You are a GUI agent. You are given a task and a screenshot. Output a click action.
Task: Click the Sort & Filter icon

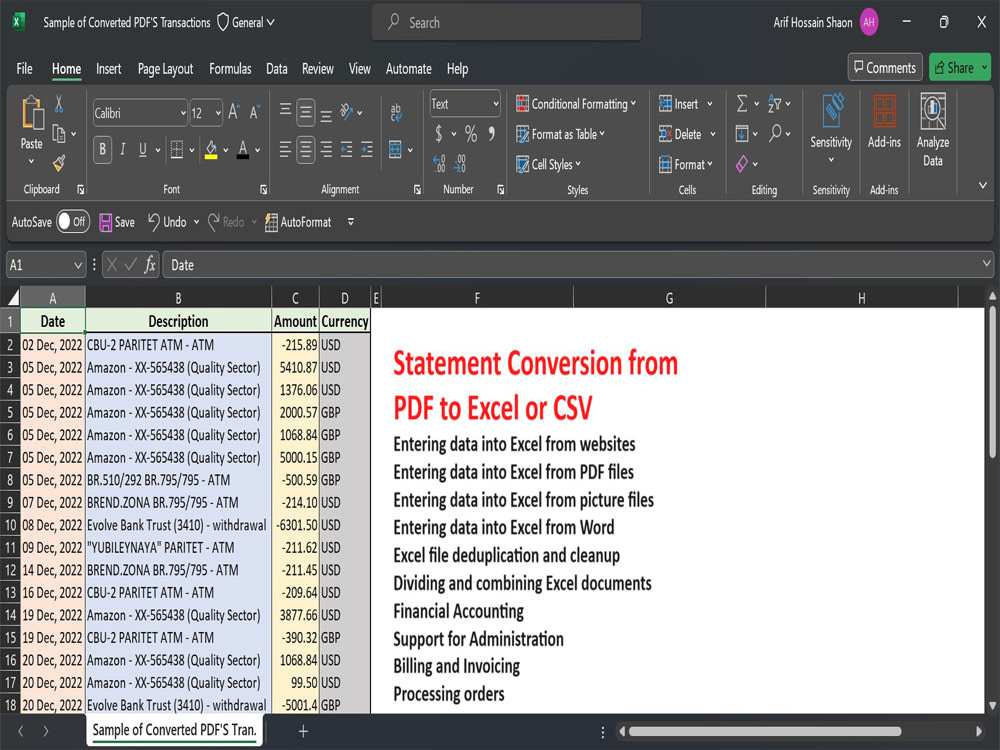[x=774, y=103]
